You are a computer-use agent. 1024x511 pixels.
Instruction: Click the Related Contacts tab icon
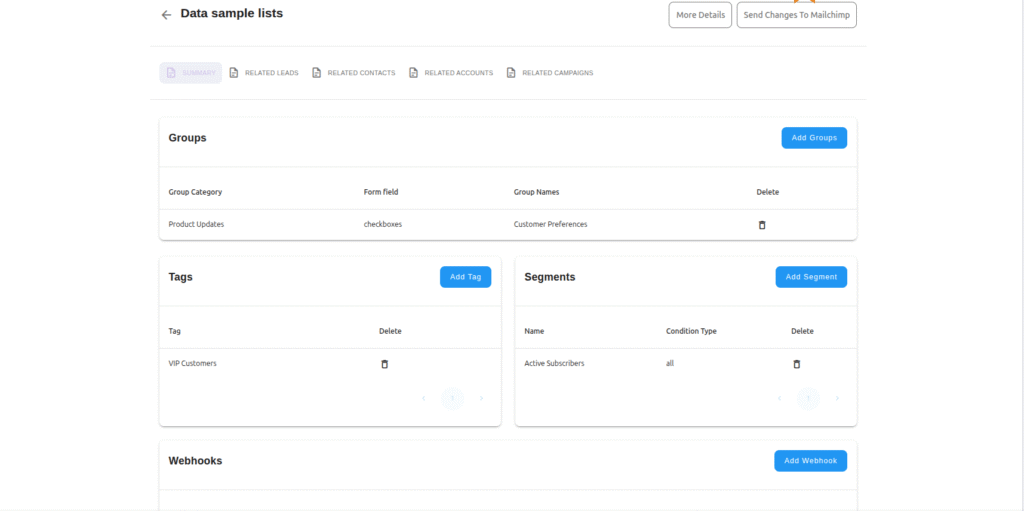point(316,73)
